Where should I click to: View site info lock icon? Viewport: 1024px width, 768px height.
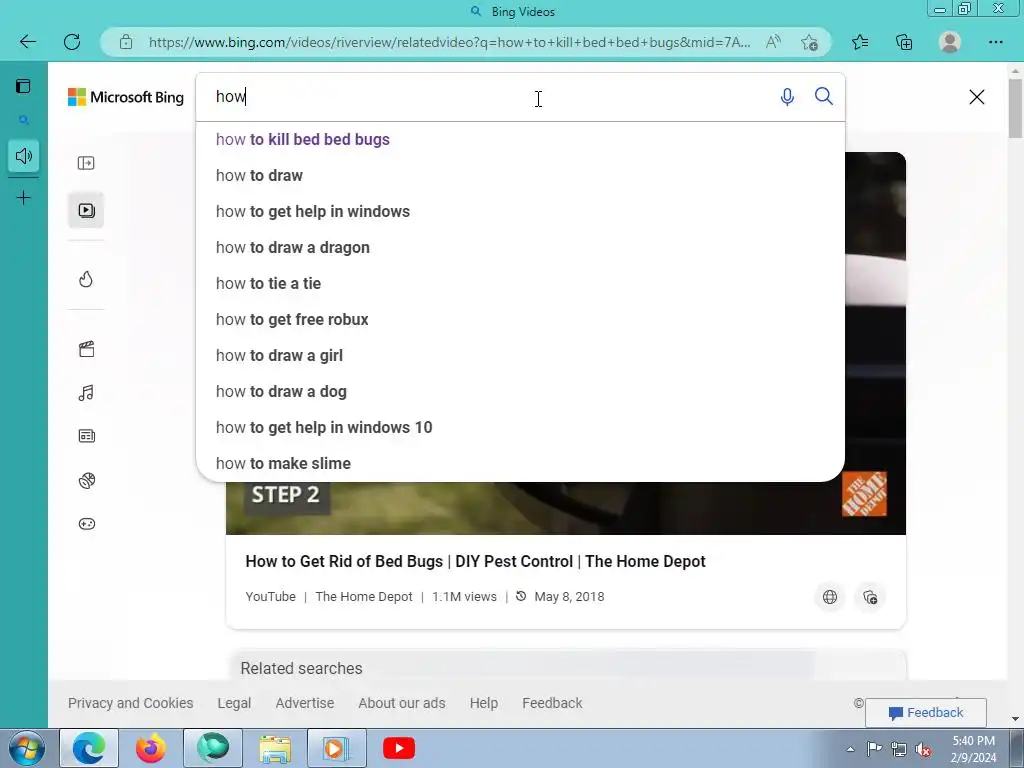coord(126,42)
